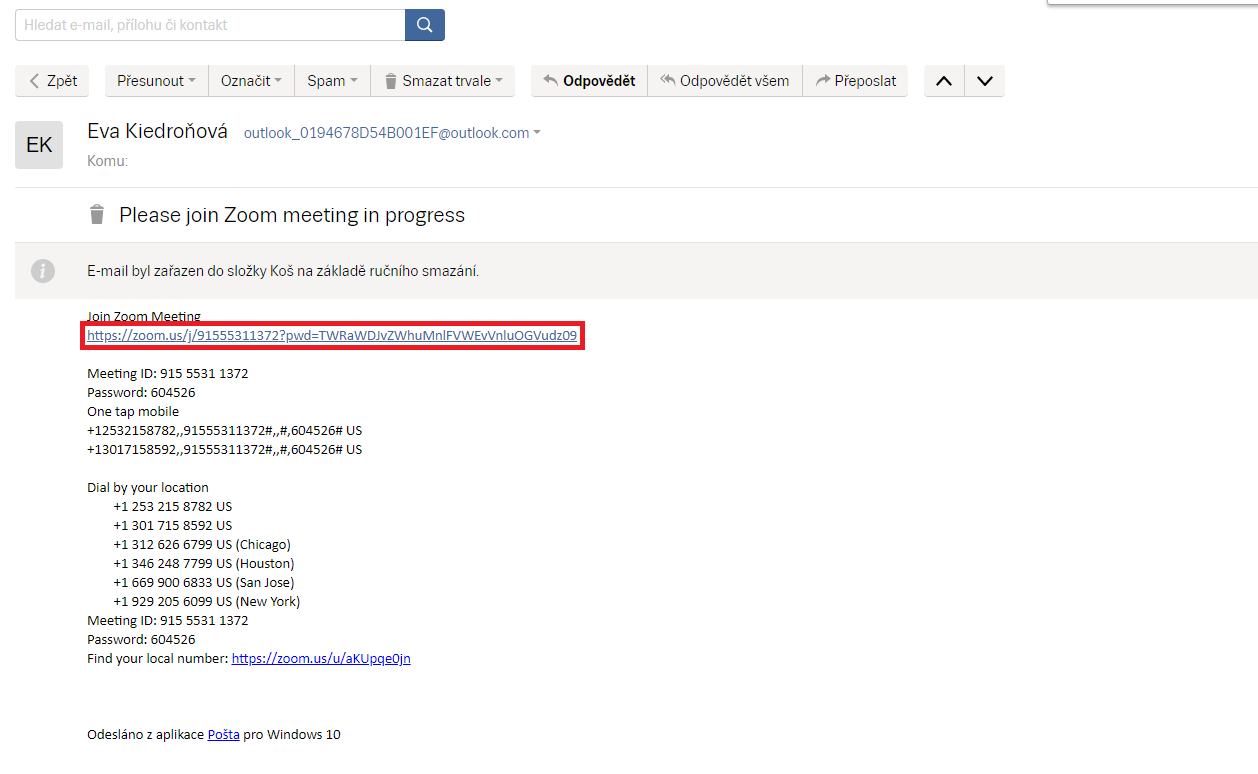Focus the e-mail search field
Screen dimensions: 1258x774
(x=210, y=25)
